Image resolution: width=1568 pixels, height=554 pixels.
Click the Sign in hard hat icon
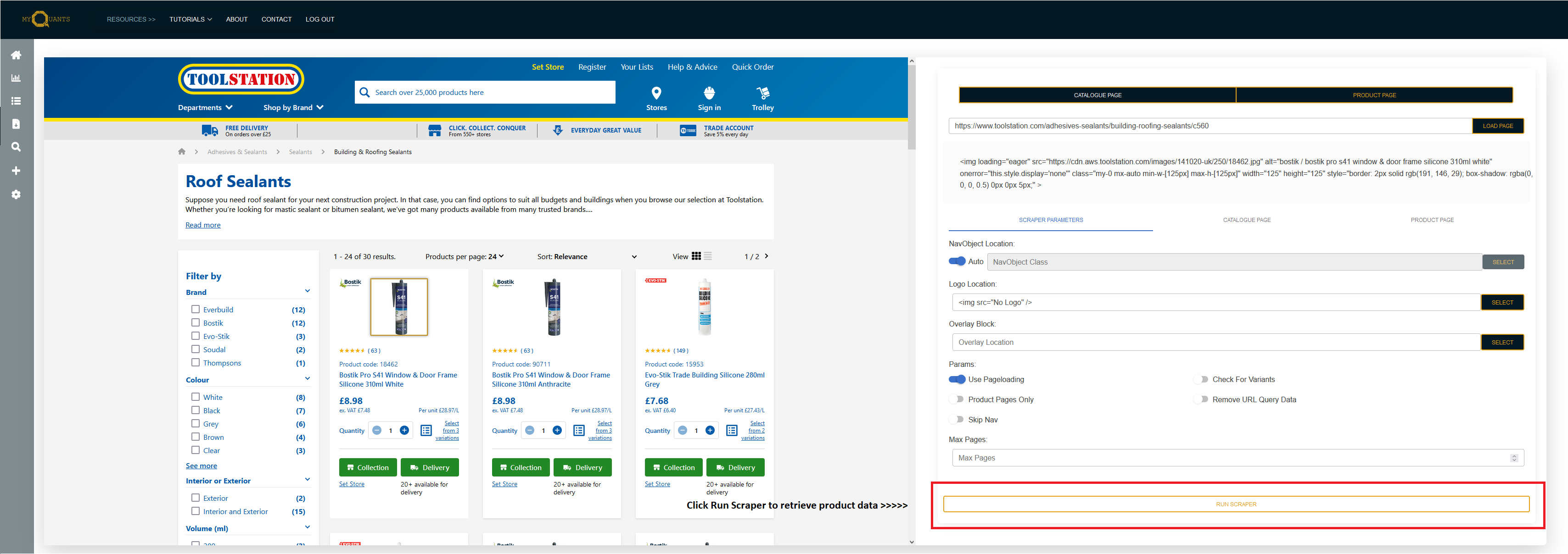coord(709,93)
